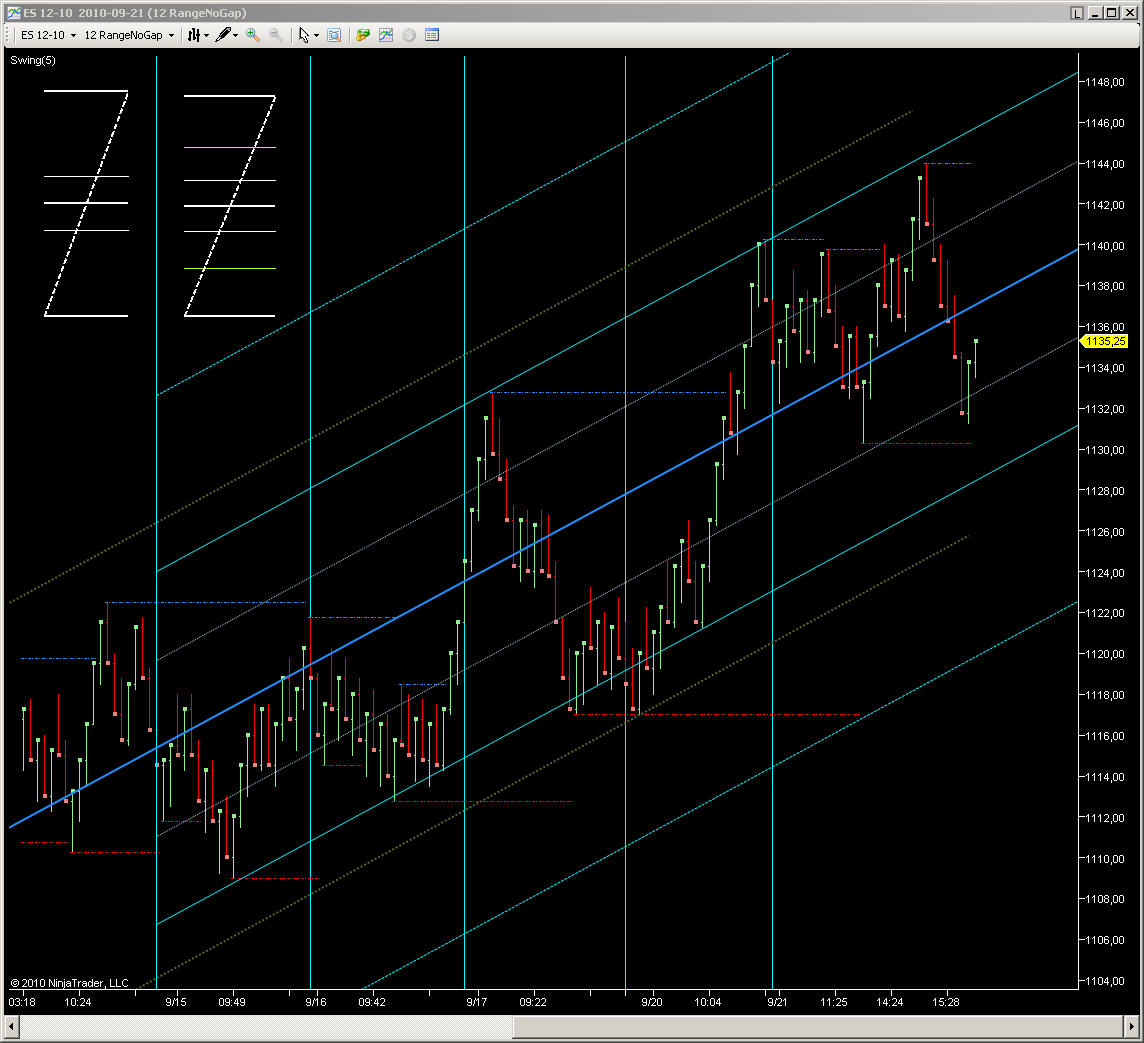Maximize the chart window
Viewport: 1144px width, 1043px height.
(1111, 12)
